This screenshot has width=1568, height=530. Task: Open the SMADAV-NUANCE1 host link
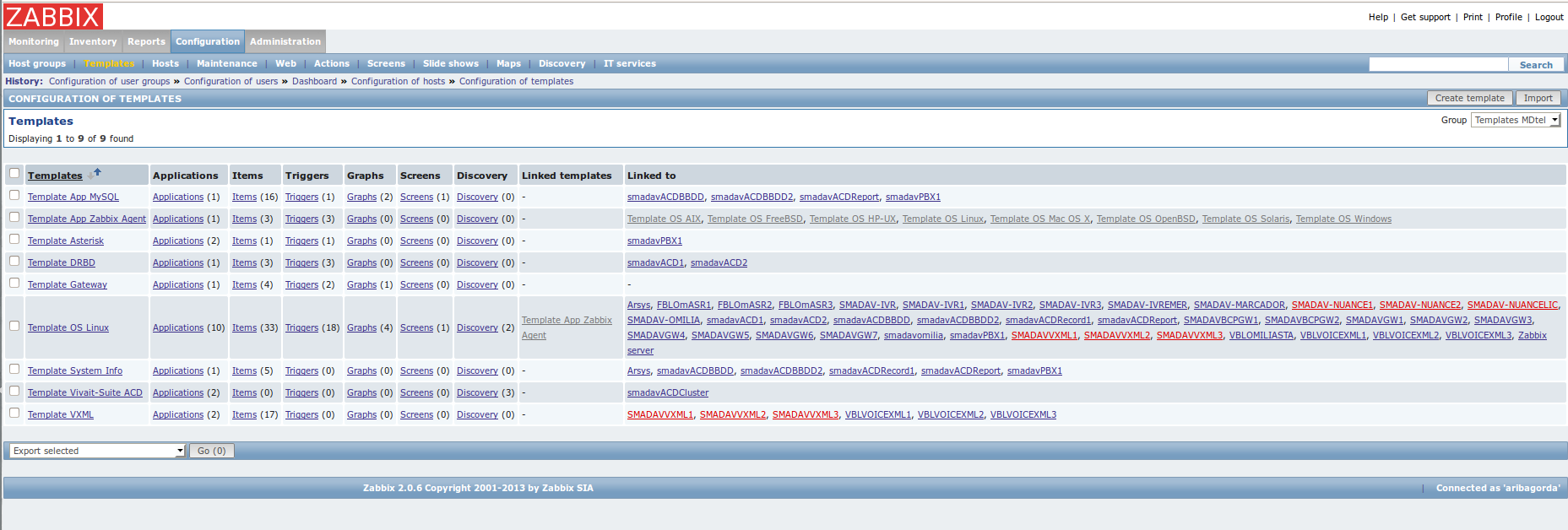(x=1332, y=305)
